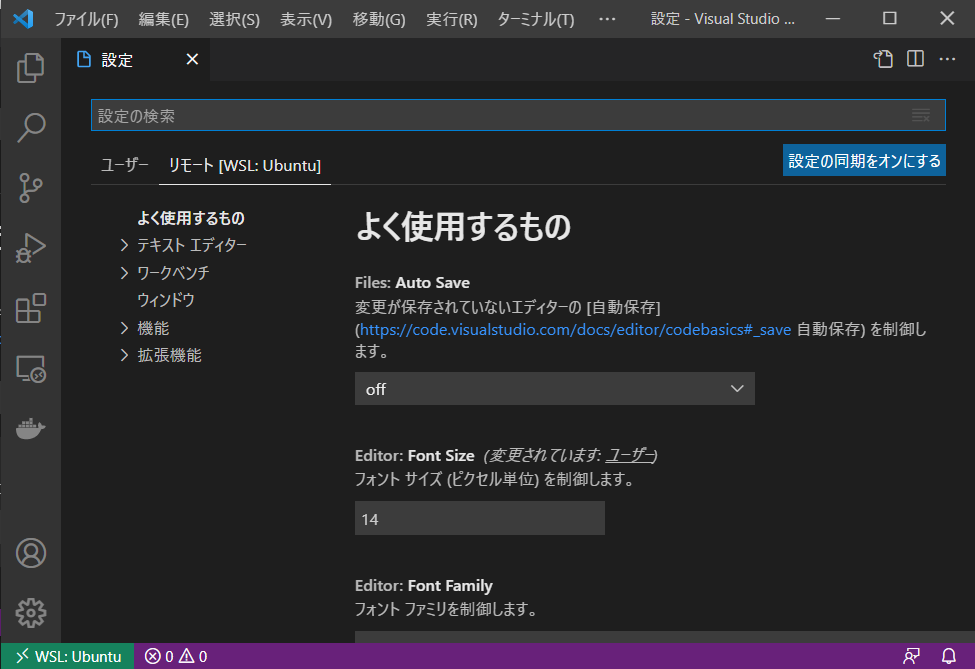This screenshot has width=975, height=669.
Task: Click errors and warnings status indicator
Action: (x=176, y=657)
